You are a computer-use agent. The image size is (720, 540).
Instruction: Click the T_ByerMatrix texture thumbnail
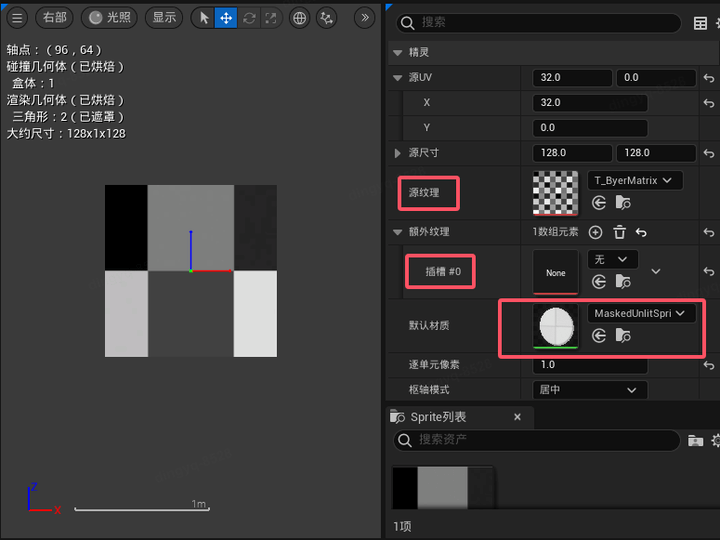555,193
